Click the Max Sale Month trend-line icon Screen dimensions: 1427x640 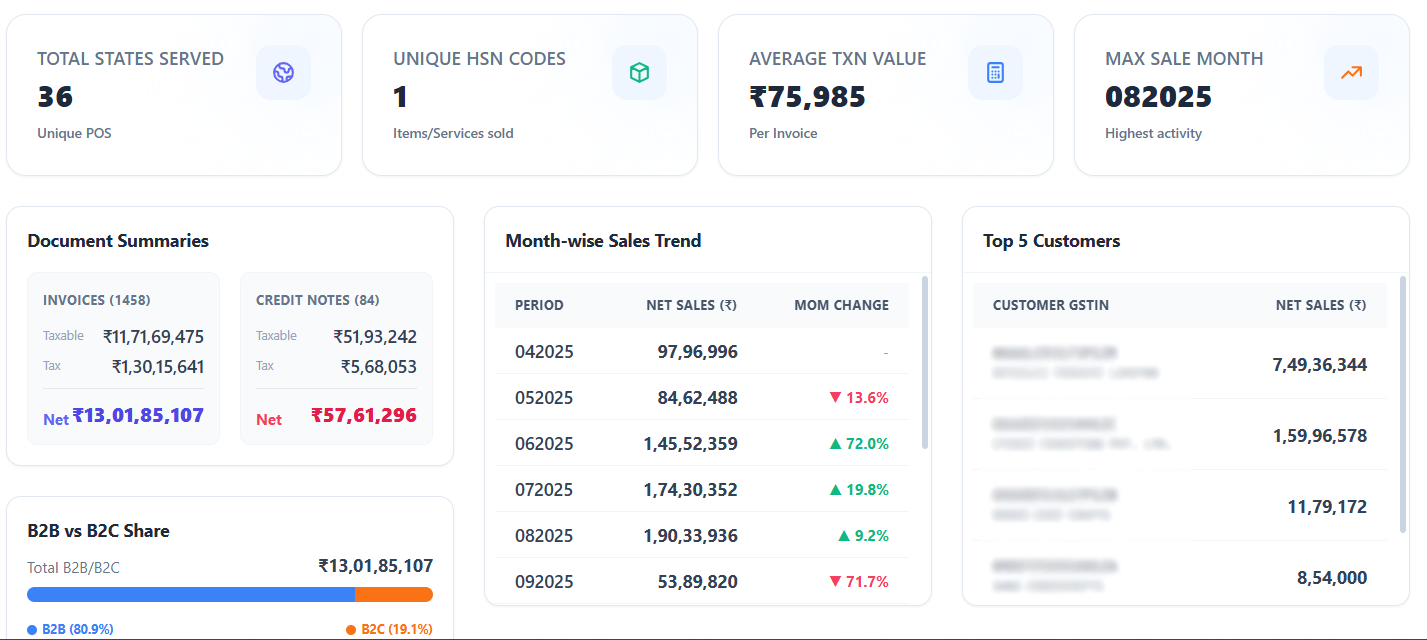point(1351,72)
